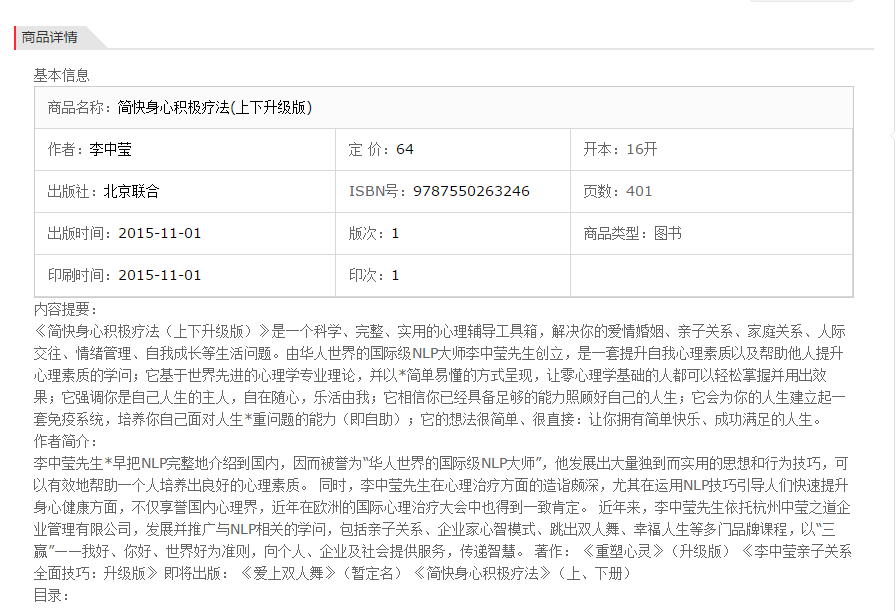Click the empty cell beside 印次
The height and width of the screenshot is (611, 896).
[710, 275]
